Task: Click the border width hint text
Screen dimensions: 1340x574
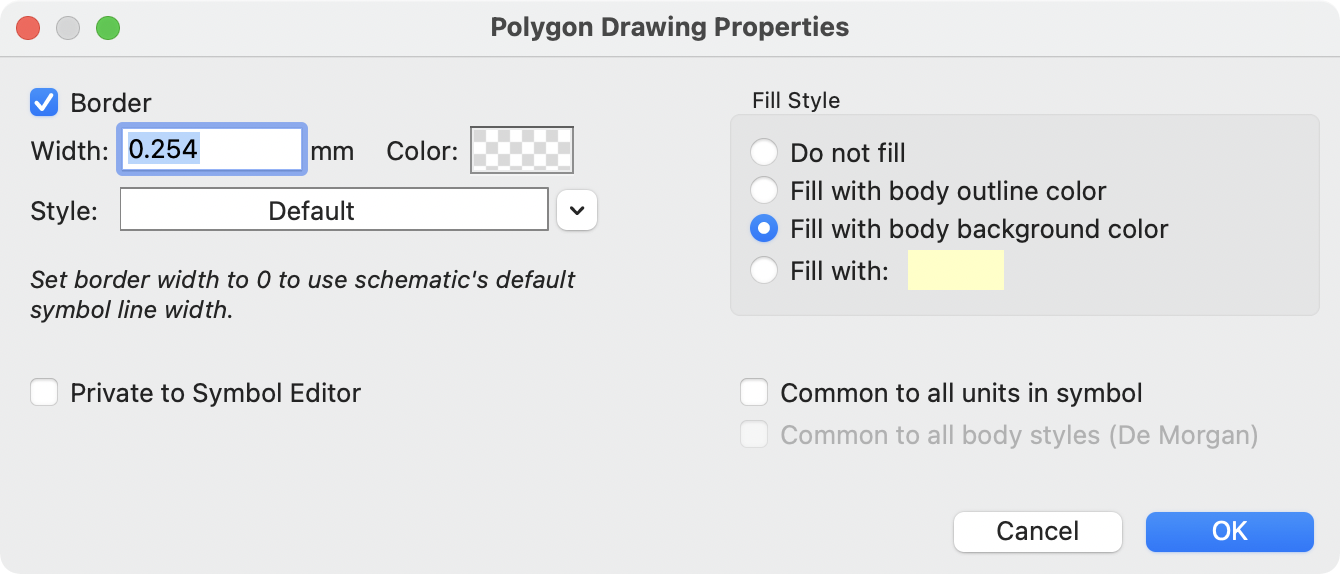Action: [302, 294]
